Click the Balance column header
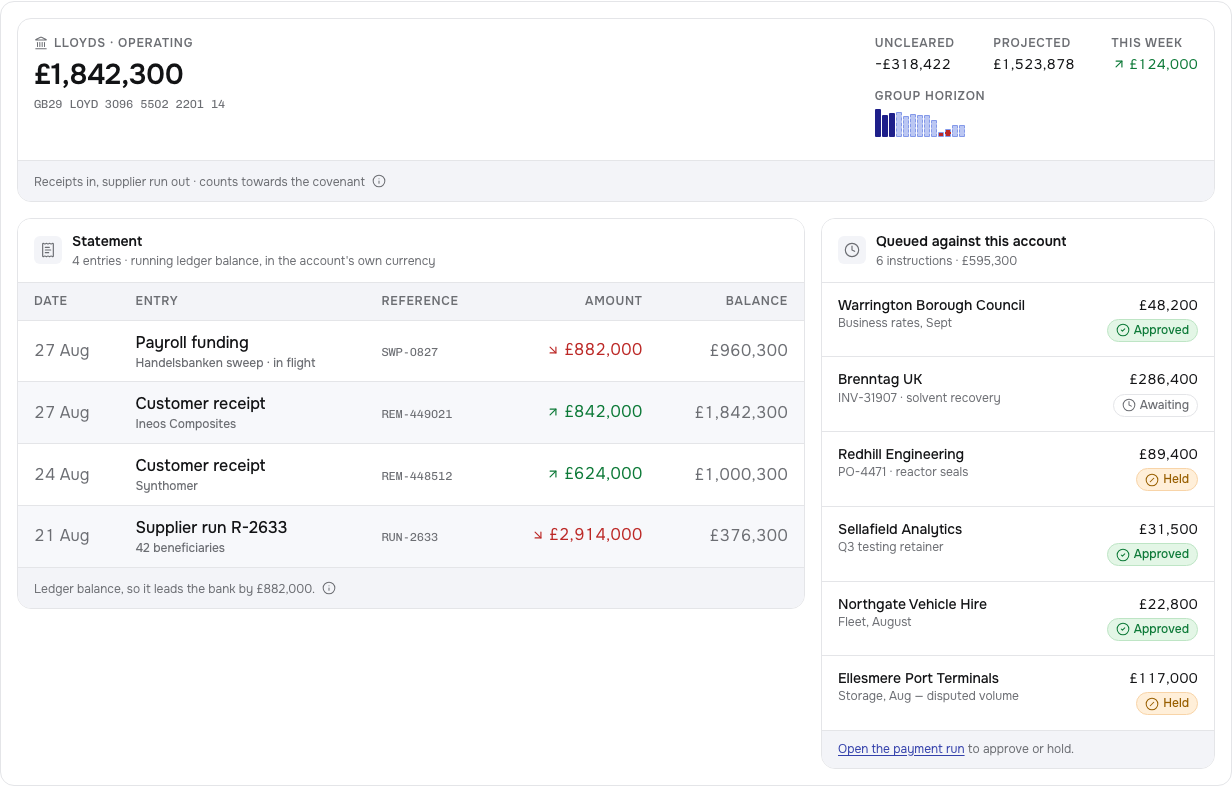Screen dimensions: 1232x786 757,301
